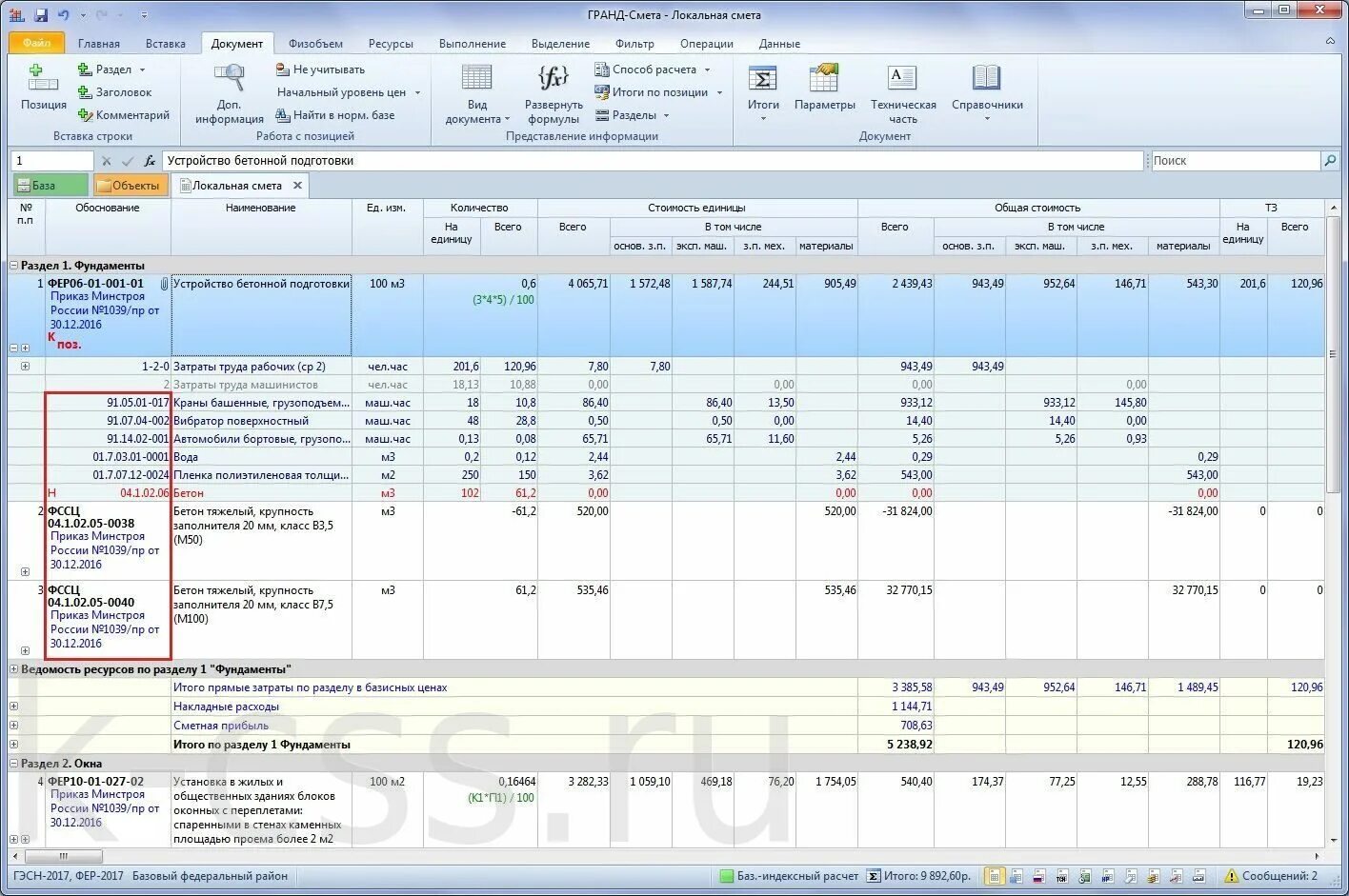Click the Поиск search field
Screen dimensions: 1349x896
(1235, 161)
